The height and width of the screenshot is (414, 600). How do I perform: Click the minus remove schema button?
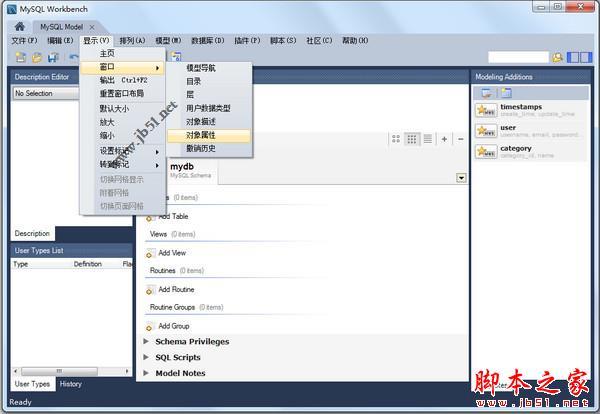[461, 139]
